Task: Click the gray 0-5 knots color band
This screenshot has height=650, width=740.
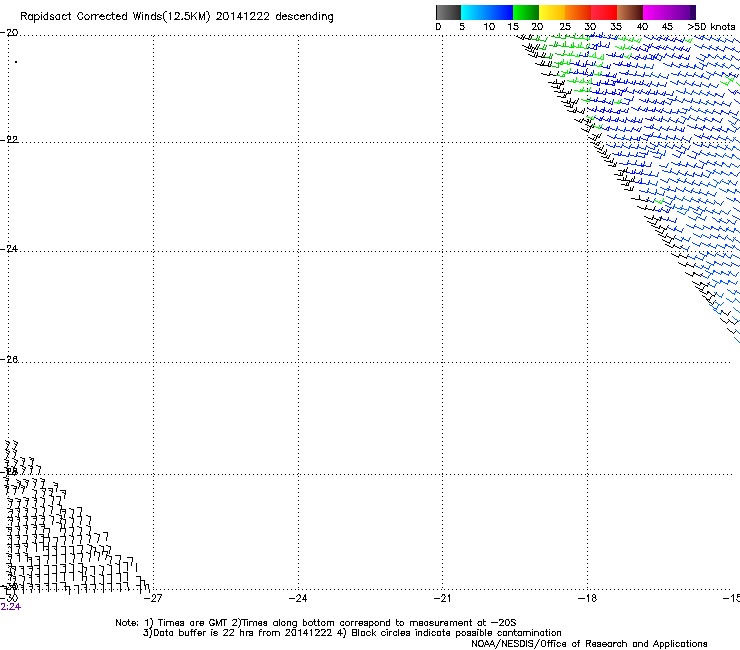Action: coord(448,12)
